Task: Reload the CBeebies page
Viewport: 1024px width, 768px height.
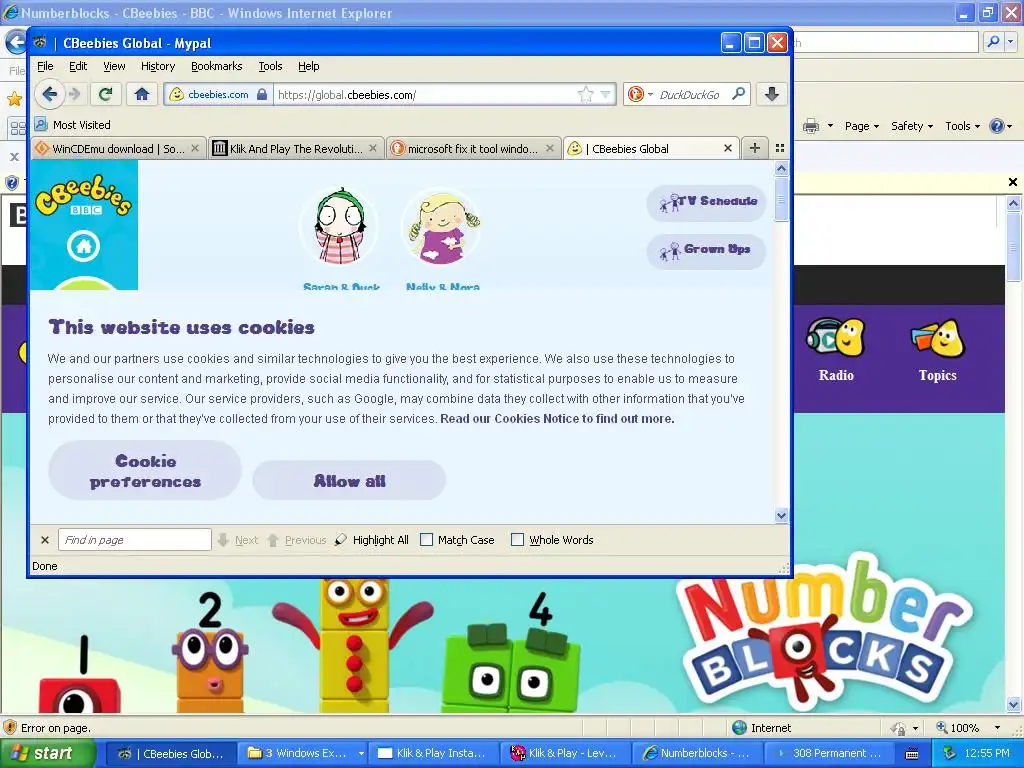Action: (105, 95)
